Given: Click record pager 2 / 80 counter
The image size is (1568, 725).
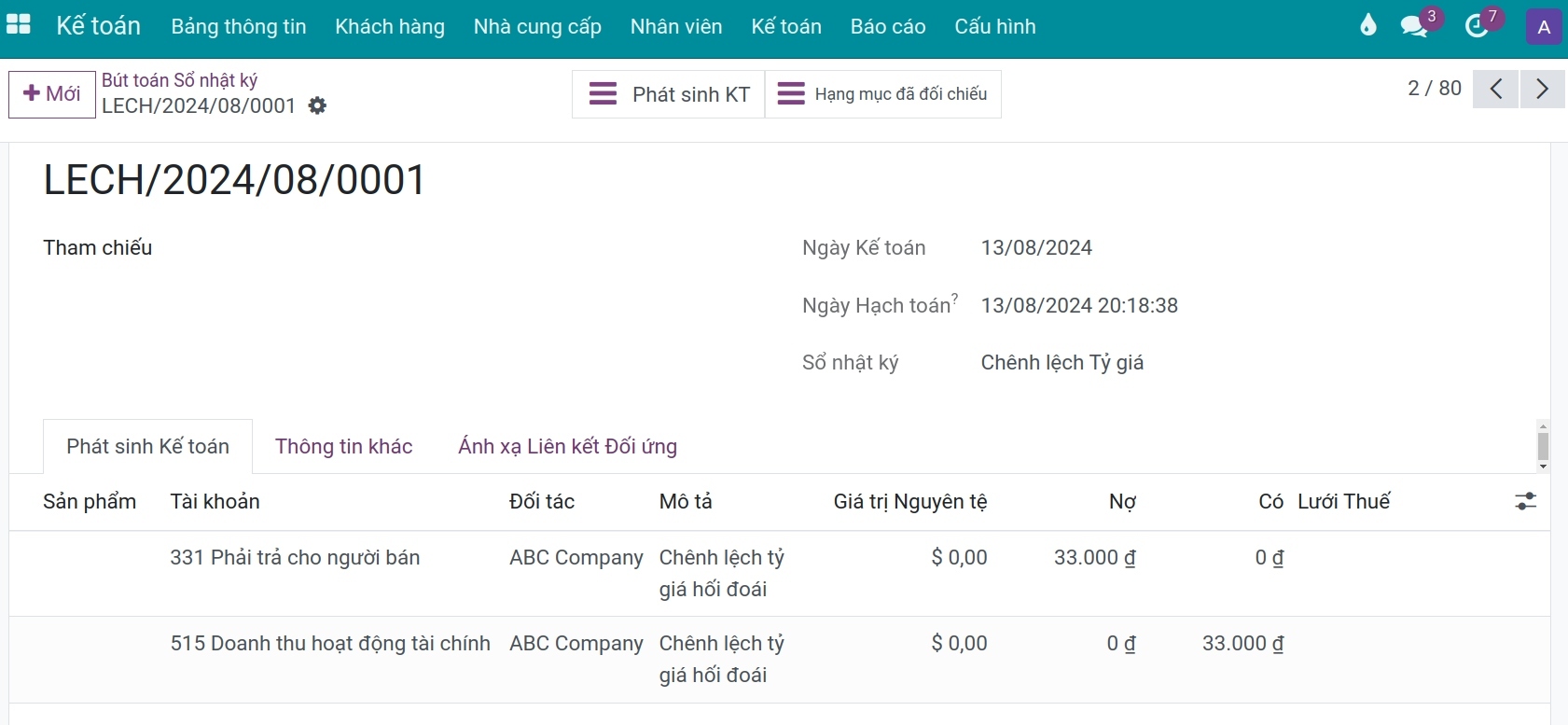Looking at the screenshot, I should tap(1435, 88).
